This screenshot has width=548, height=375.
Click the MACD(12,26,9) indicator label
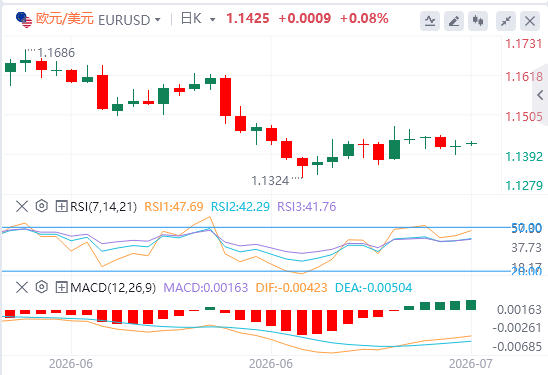point(113,288)
